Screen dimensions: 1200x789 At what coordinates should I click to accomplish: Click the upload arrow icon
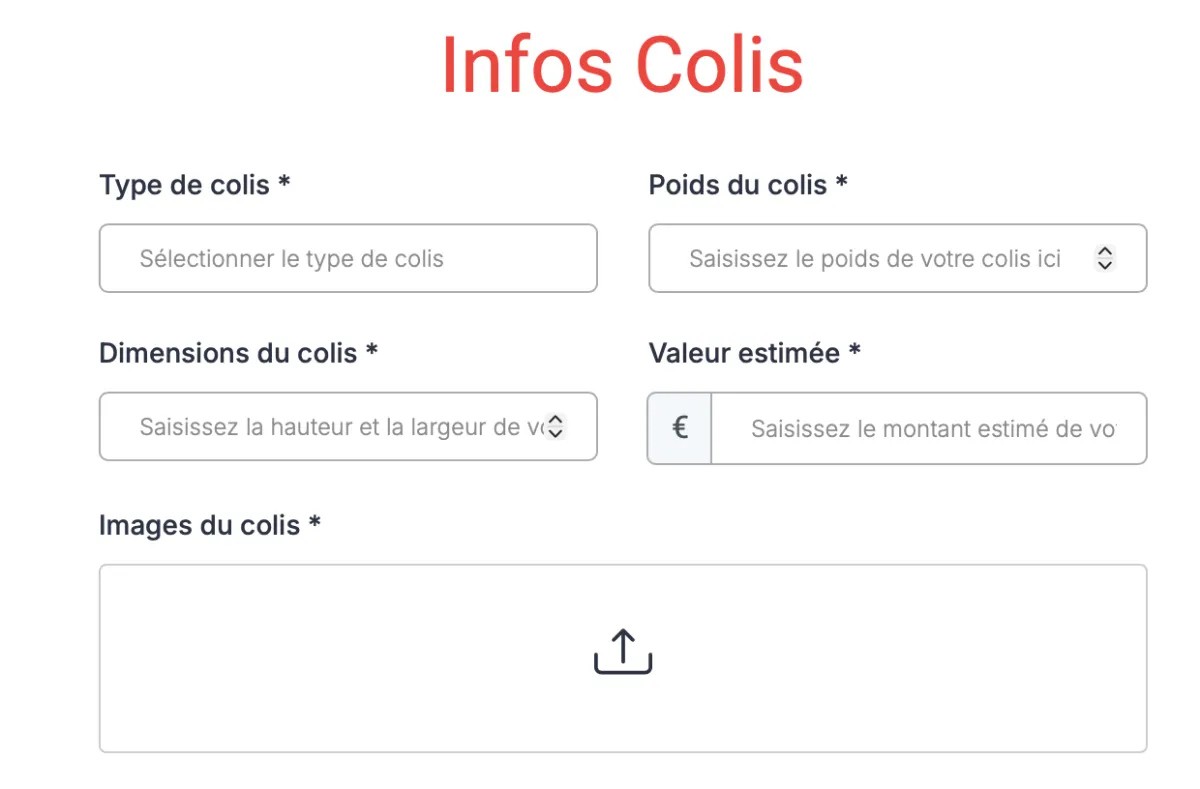623,651
